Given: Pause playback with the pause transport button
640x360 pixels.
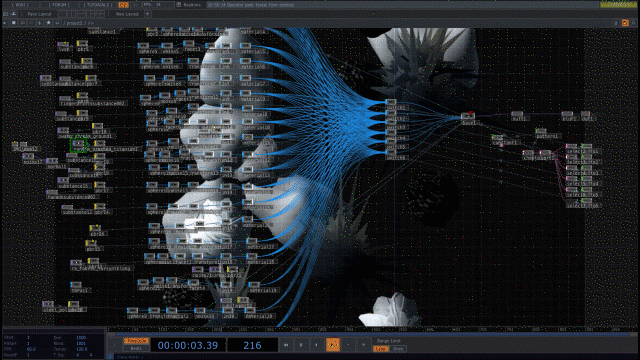Looking at the screenshot, I should 301,345.
